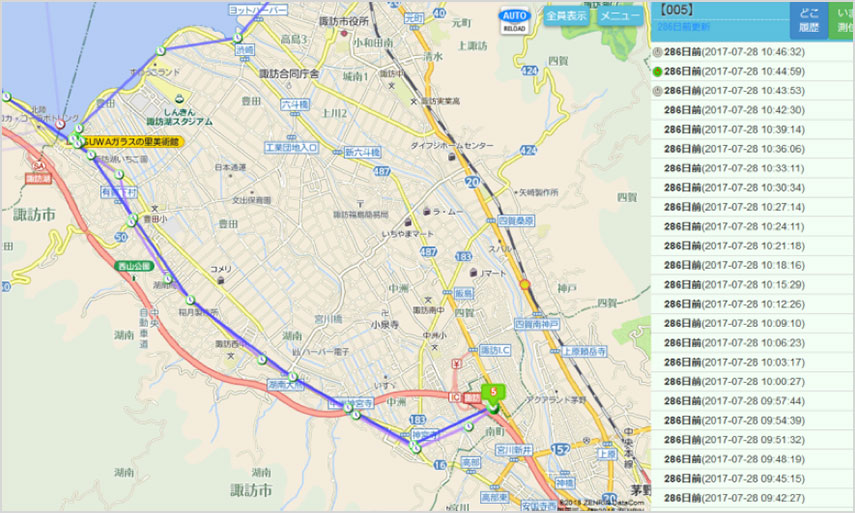
Task: Switch to the どこ履歴 tab
Action: point(809,20)
